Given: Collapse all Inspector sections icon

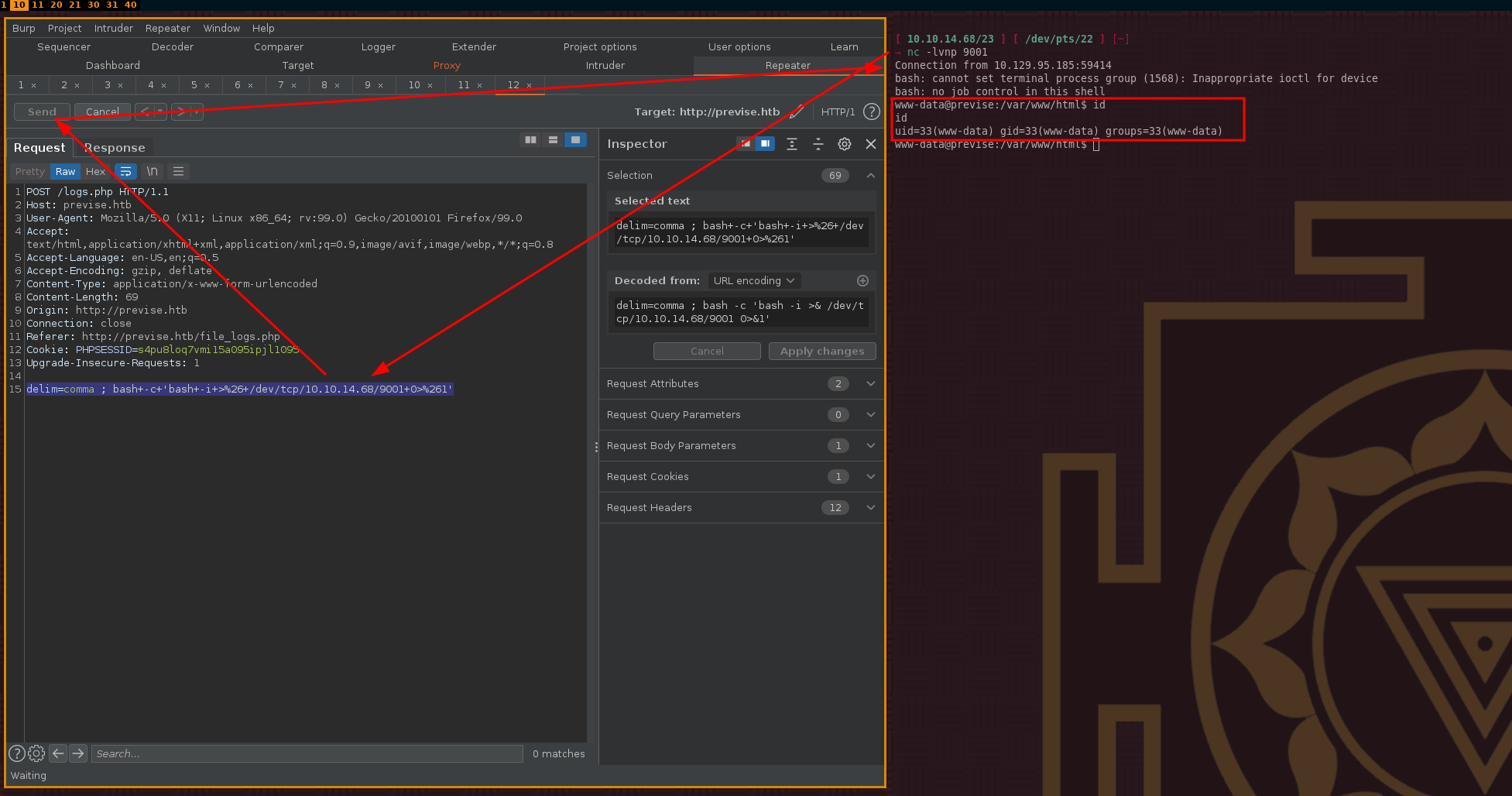Looking at the screenshot, I should click(x=818, y=144).
